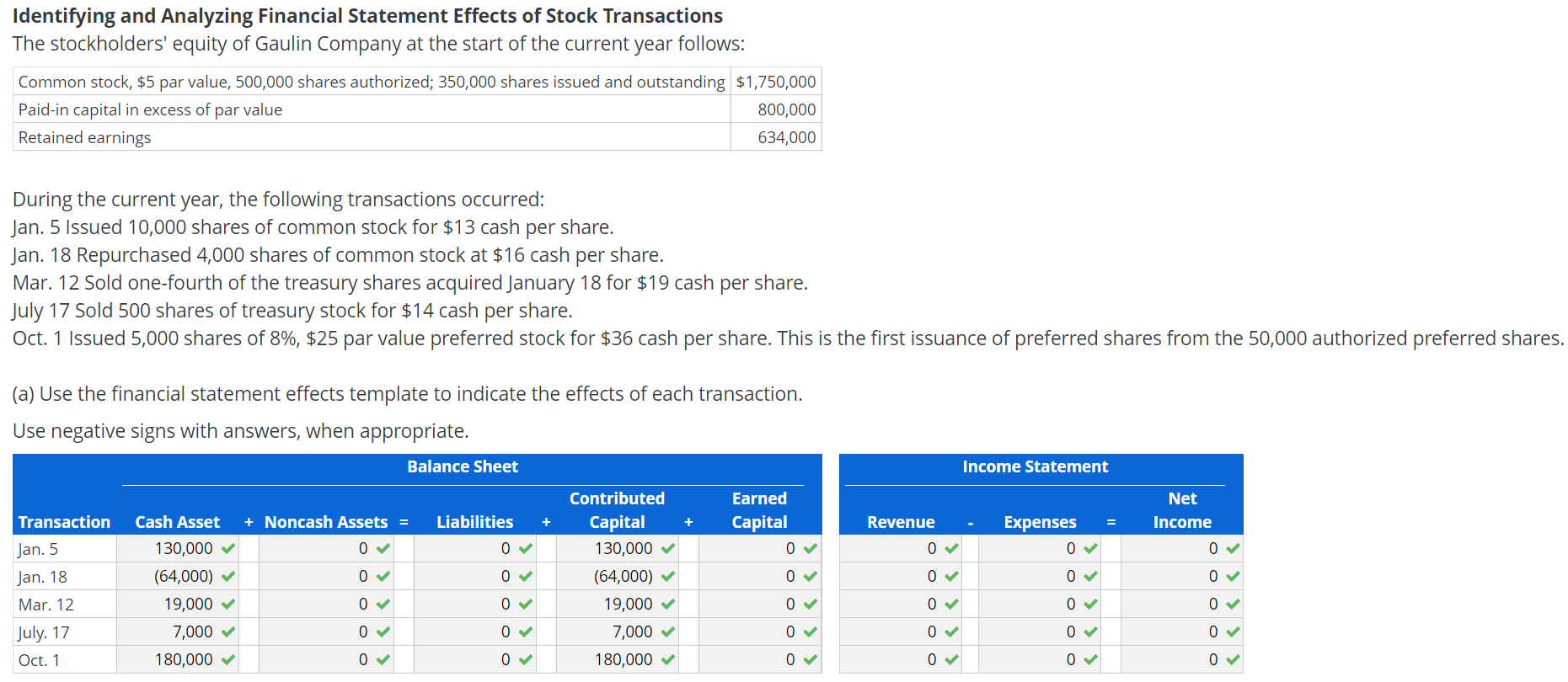Screen dimensions: 1568x682
Task: Click Jan. 5 Contributed Capital field 130,000
Action: [618, 548]
